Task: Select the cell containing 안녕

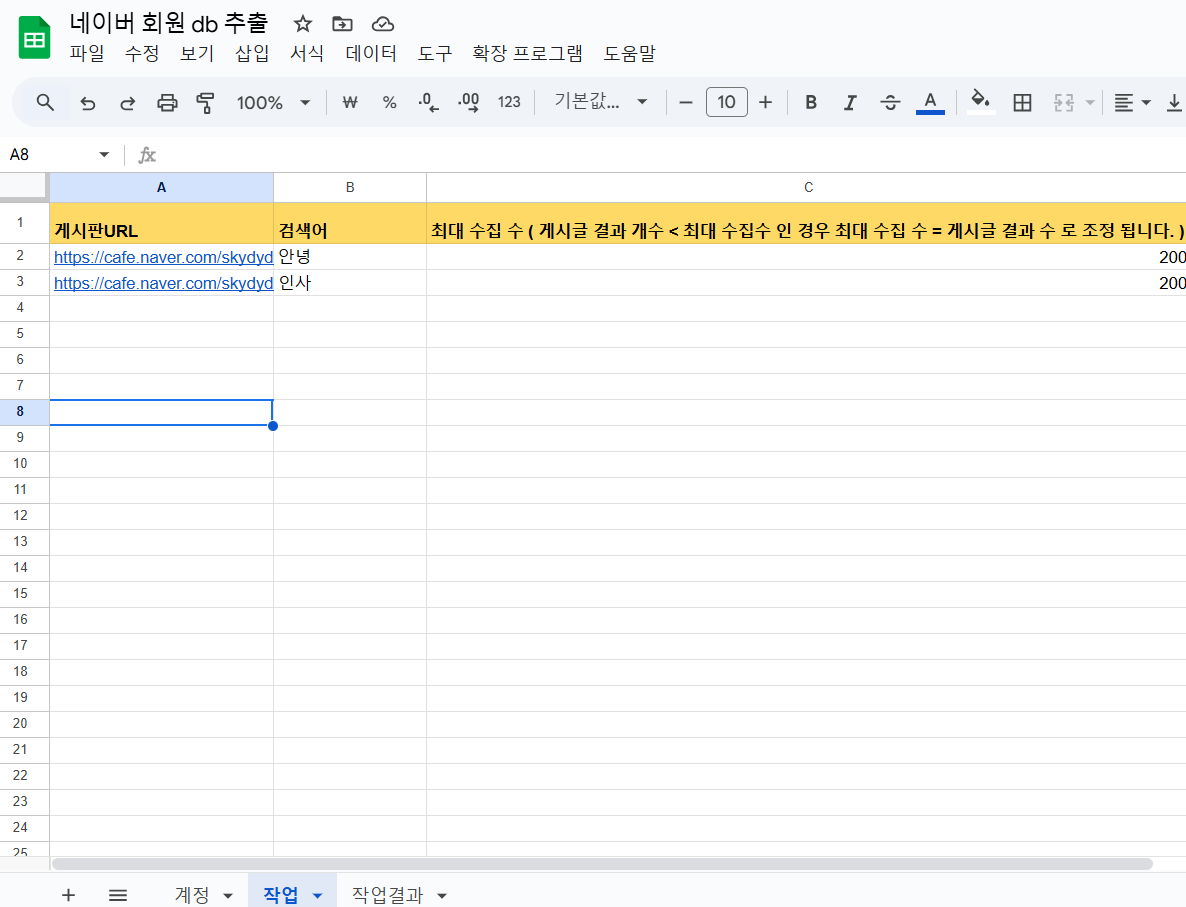Action: pos(349,256)
